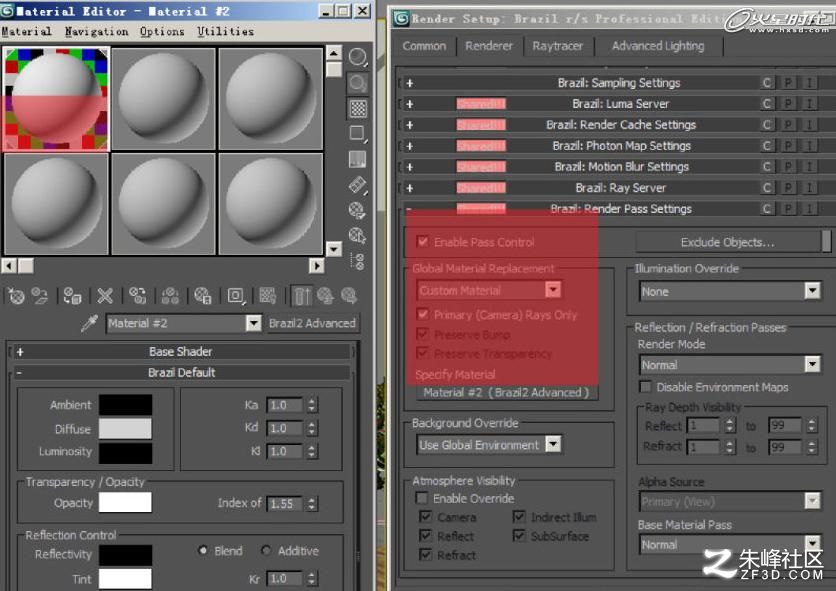
Task: Click Put Material to Scene icon
Action: click(x=40, y=296)
